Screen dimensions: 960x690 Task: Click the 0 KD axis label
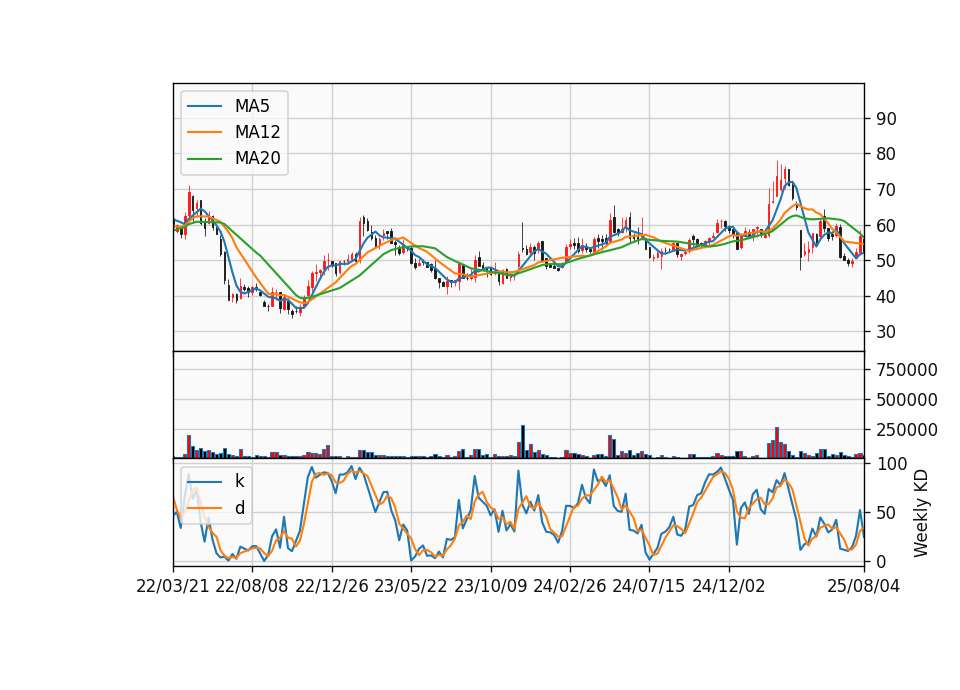(881, 561)
